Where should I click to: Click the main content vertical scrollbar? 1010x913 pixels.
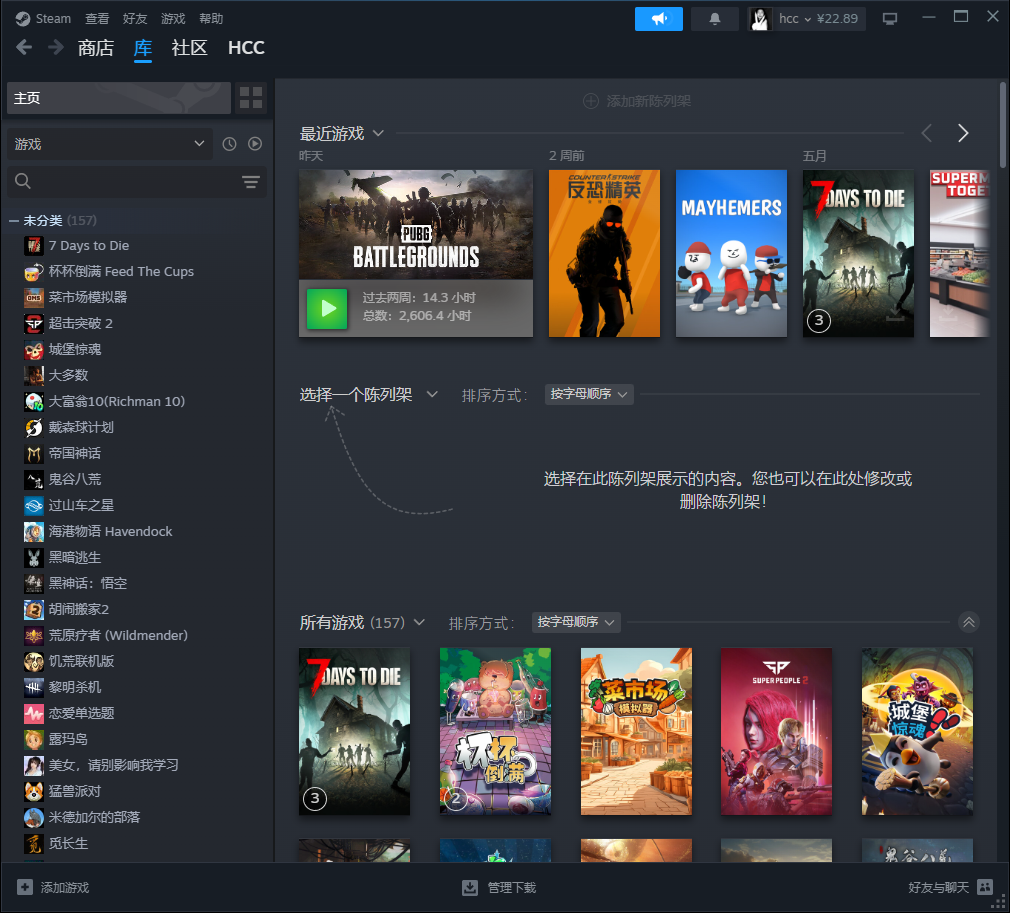[1002, 126]
